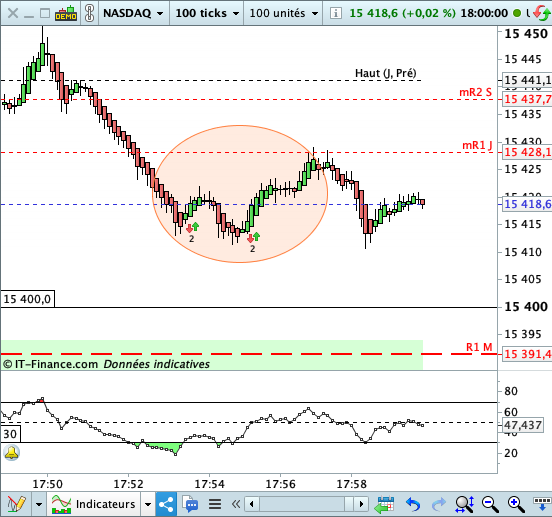Click the yellow alert bell icon
Screen dimensions: 552x517
[x=12, y=453]
